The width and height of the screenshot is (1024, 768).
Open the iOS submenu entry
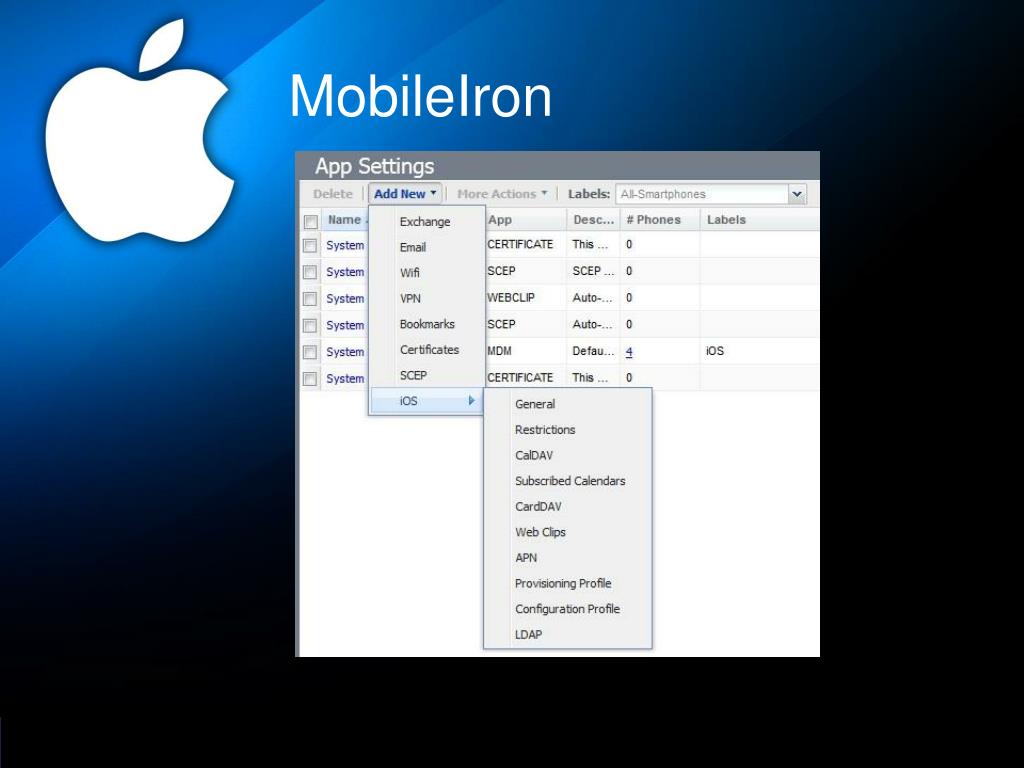[x=427, y=400]
